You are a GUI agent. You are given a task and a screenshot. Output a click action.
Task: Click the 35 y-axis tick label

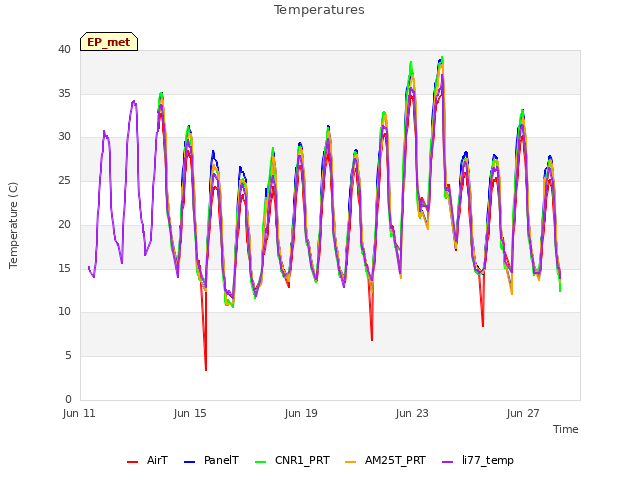(64, 93)
